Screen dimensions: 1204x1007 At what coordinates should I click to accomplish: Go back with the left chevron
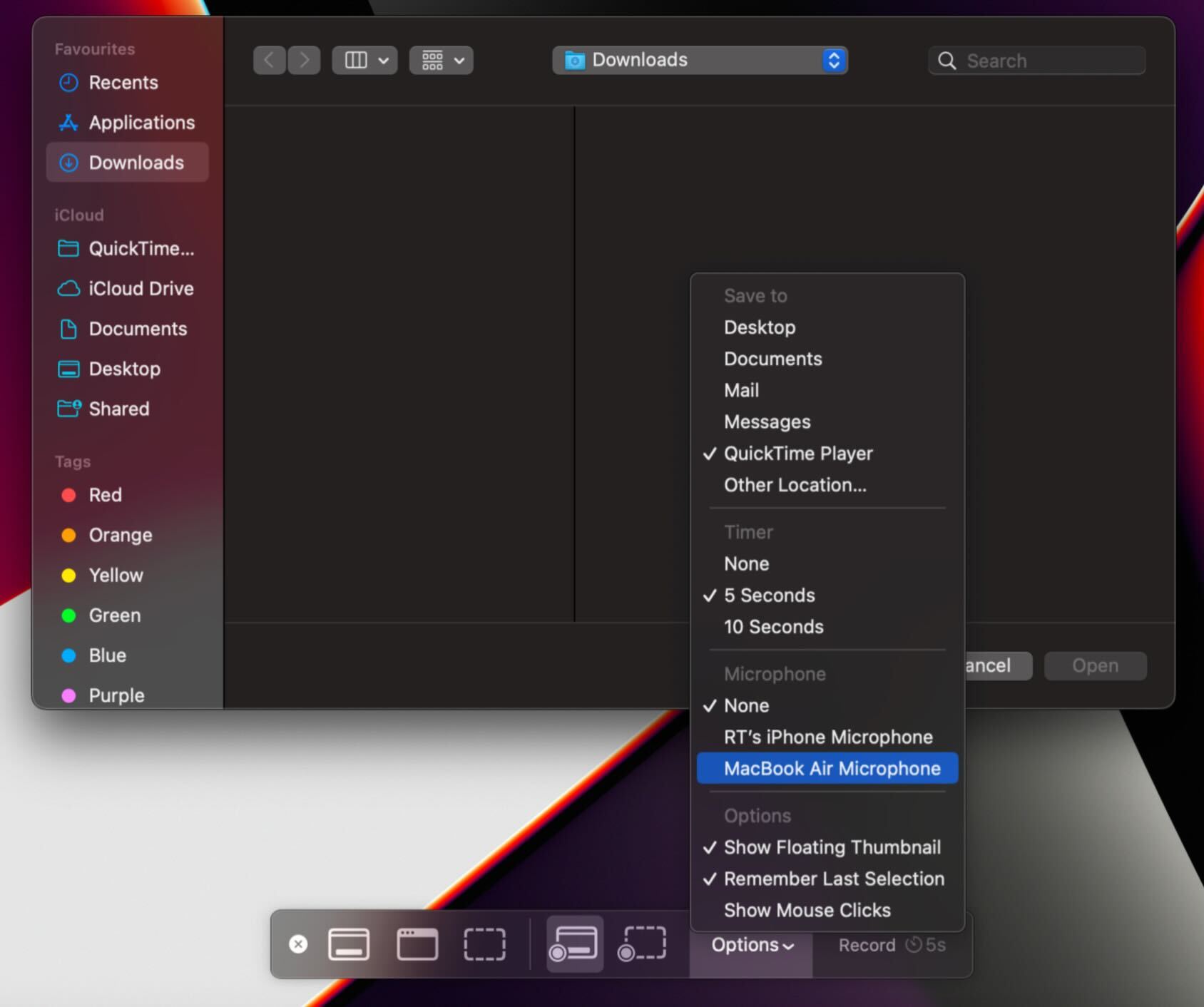(270, 60)
